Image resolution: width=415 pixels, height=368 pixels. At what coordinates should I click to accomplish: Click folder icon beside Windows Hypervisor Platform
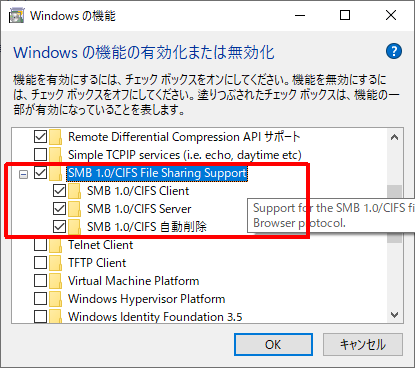point(56,299)
